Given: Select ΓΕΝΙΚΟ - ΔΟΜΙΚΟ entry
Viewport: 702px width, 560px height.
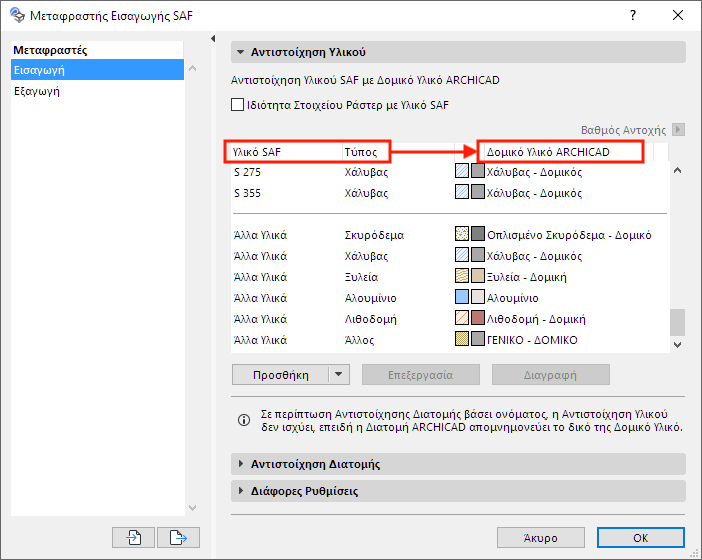Looking at the screenshot, I should click(532, 339).
